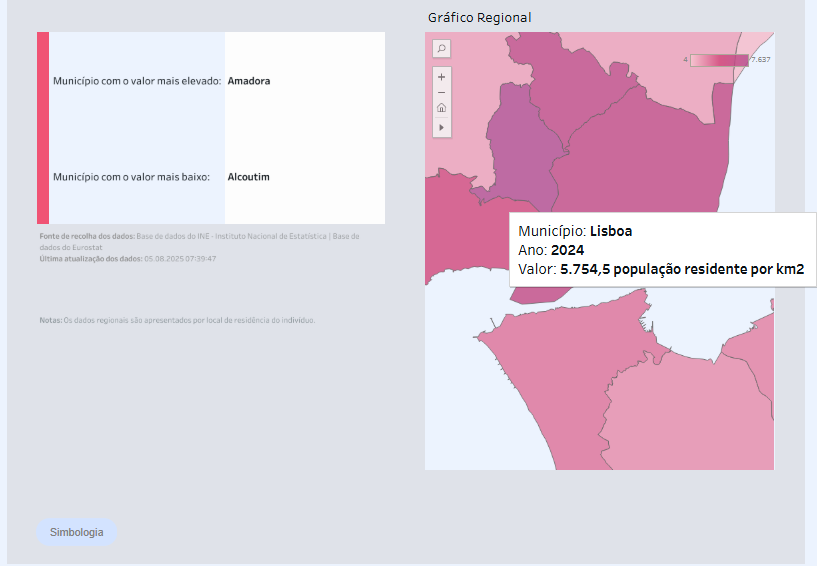The height and width of the screenshot is (566, 817).
Task: Zoom in on the map
Action: pyautogui.click(x=442, y=76)
